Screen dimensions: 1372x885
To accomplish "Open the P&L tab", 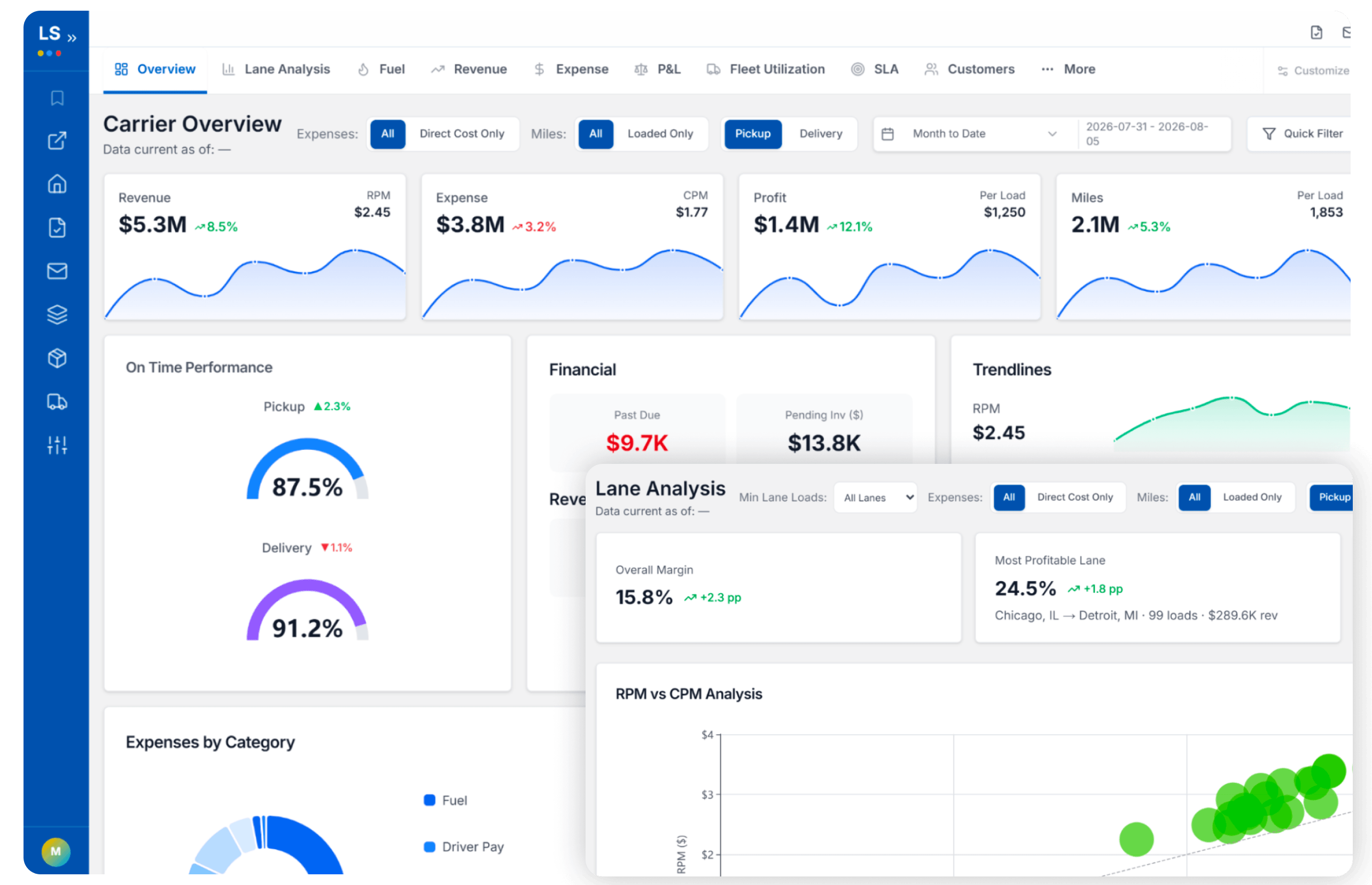I will pyautogui.click(x=658, y=69).
